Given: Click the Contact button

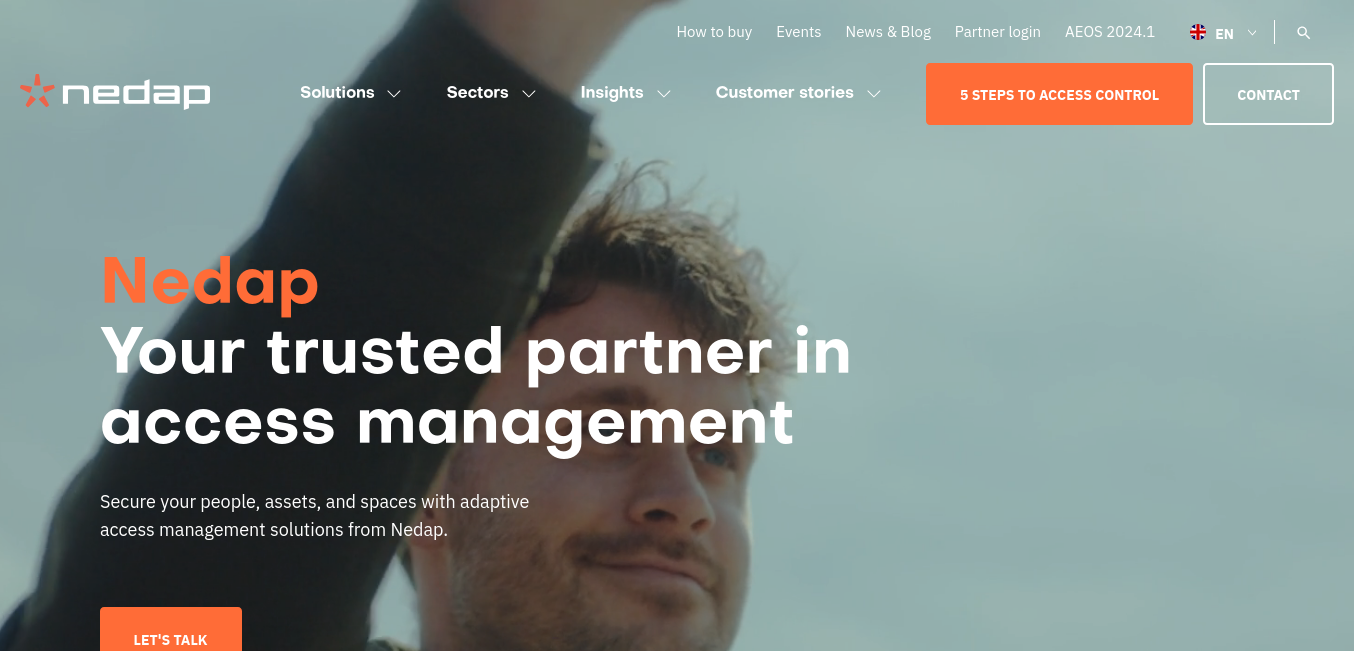Looking at the screenshot, I should coord(1268,94).
